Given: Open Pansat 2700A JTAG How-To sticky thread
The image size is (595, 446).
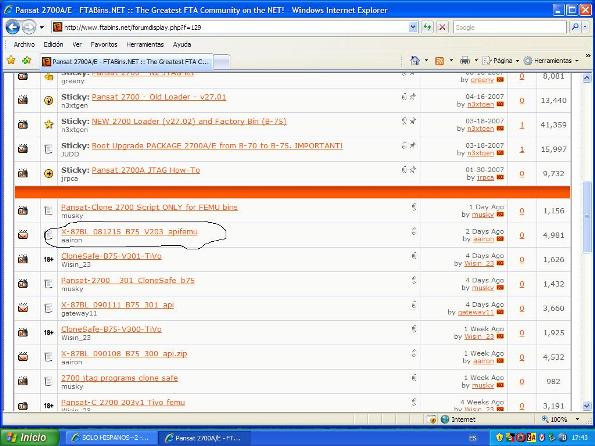Looking at the screenshot, I should point(146,170).
